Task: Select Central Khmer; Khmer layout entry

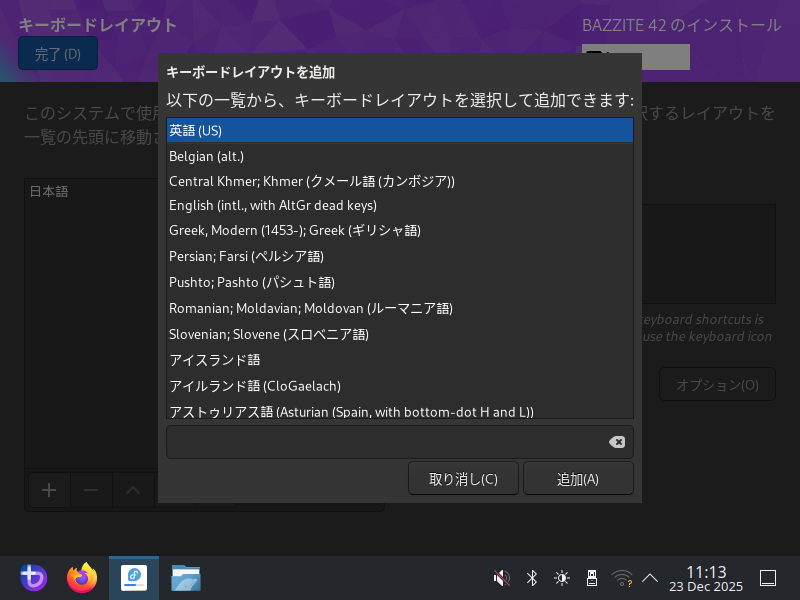Action: click(399, 181)
